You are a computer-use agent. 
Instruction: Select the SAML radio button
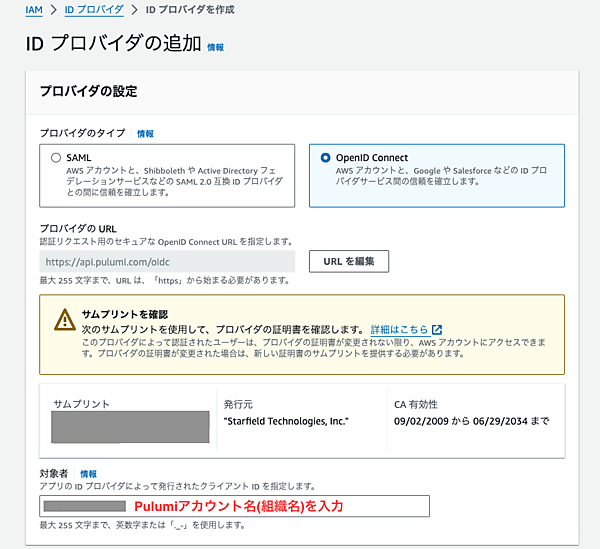(x=56, y=158)
